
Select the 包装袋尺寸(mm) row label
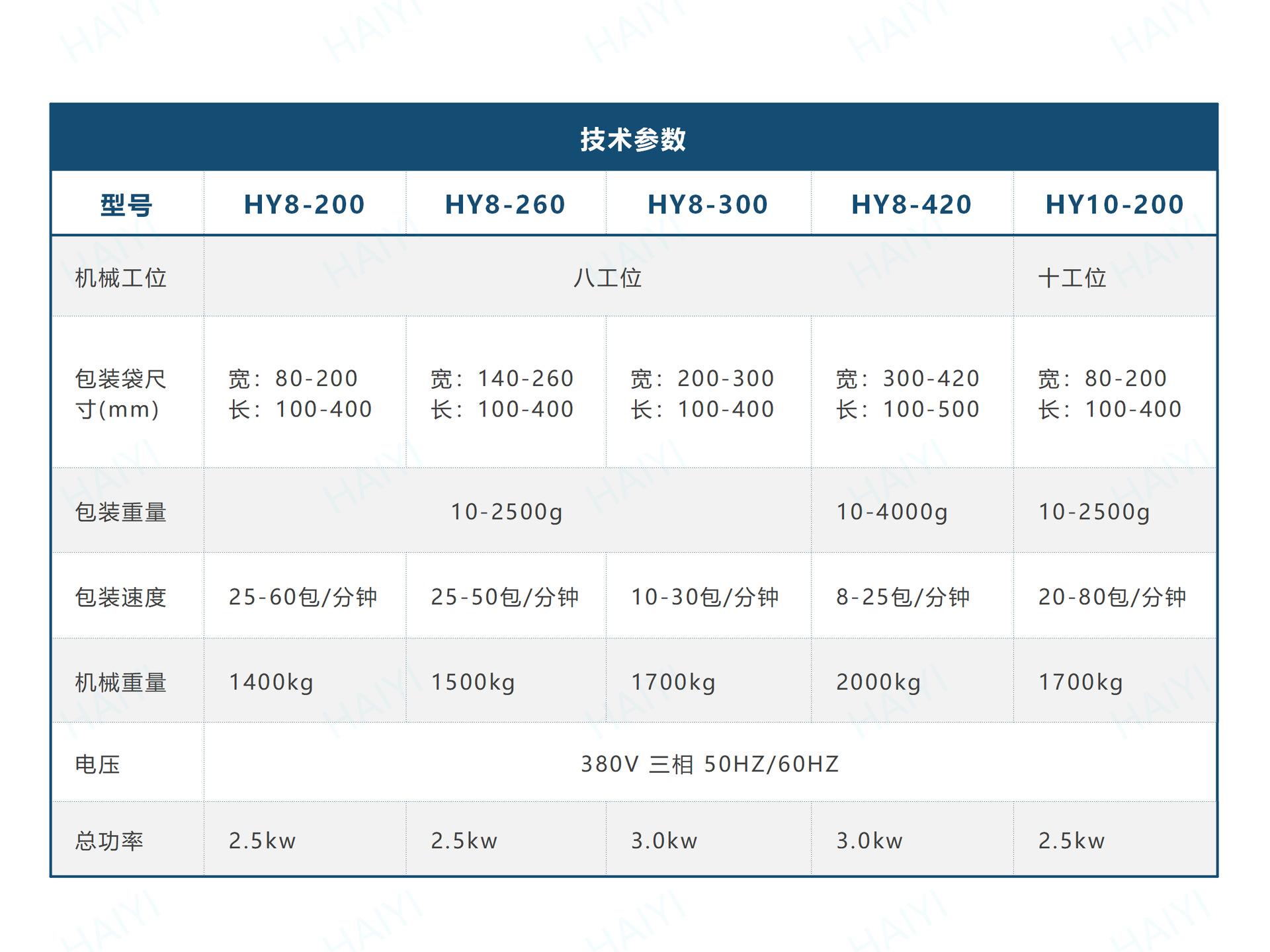coord(120,394)
